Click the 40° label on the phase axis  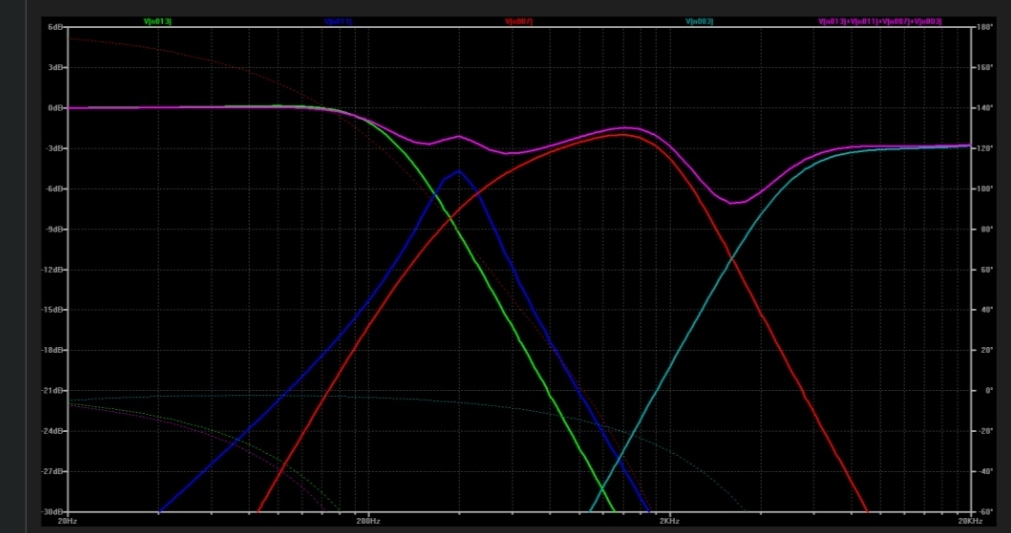[x=983, y=310]
